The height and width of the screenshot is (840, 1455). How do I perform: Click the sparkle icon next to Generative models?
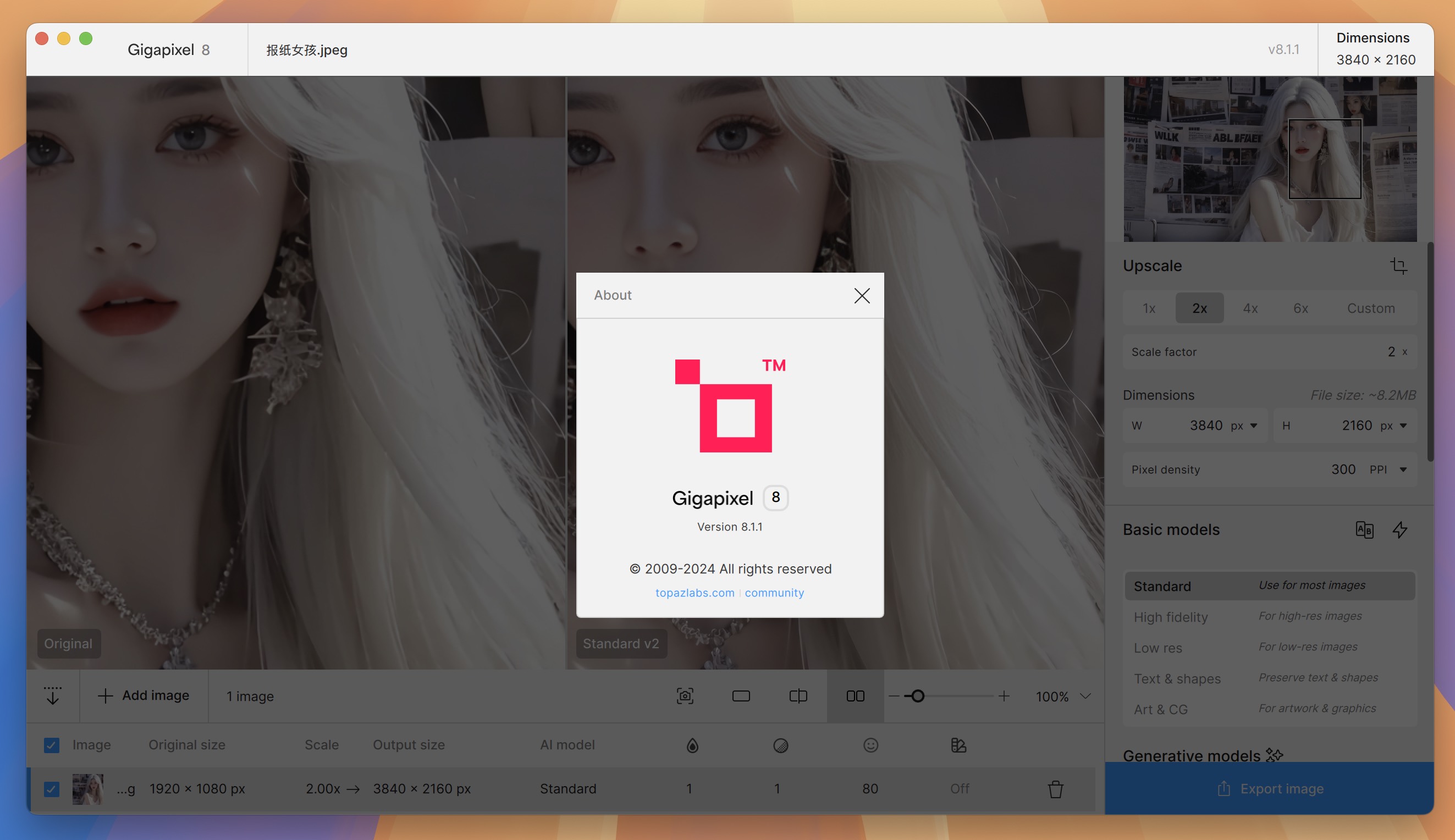[x=1275, y=755]
